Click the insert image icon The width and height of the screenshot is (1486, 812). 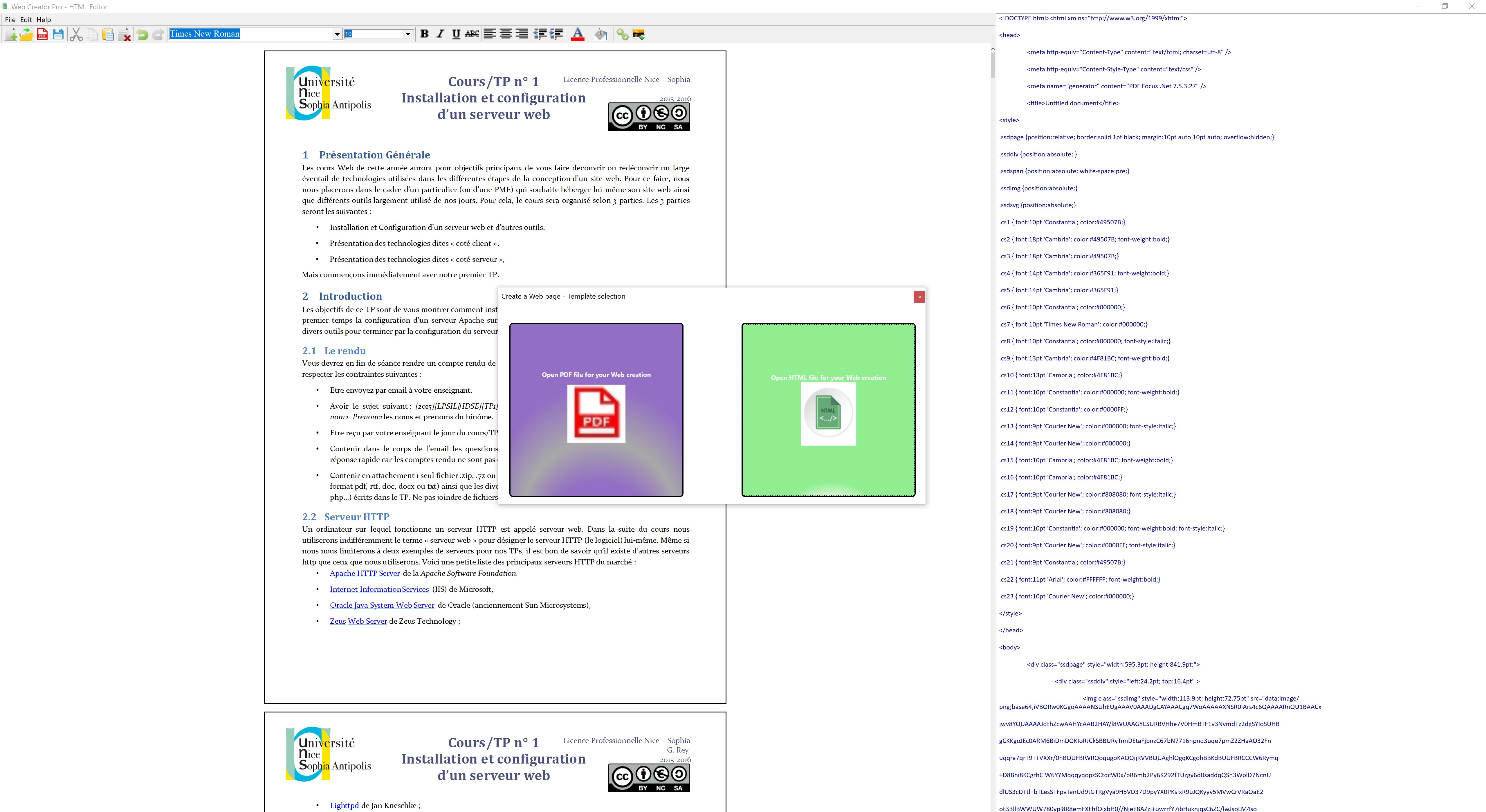coord(639,35)
